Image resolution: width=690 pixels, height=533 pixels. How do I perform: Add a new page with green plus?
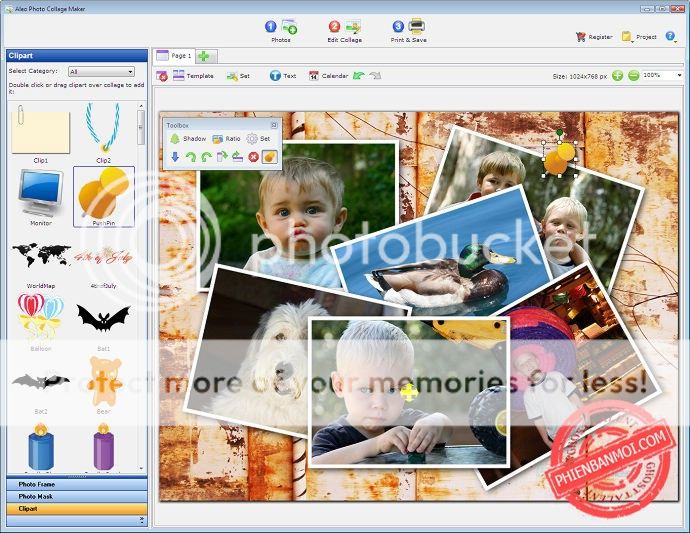point(204,56)
